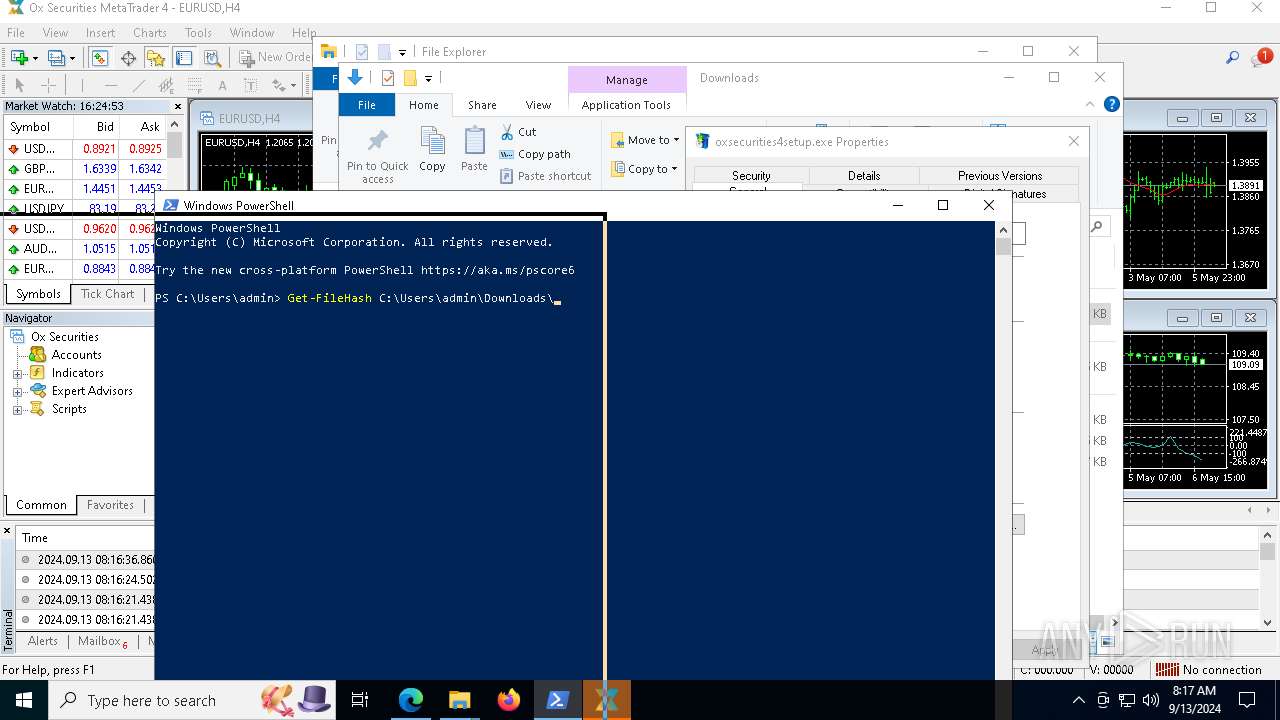Open the Mailbox tab in Terminal
The image size is (1280, 720).
point(100,641)
